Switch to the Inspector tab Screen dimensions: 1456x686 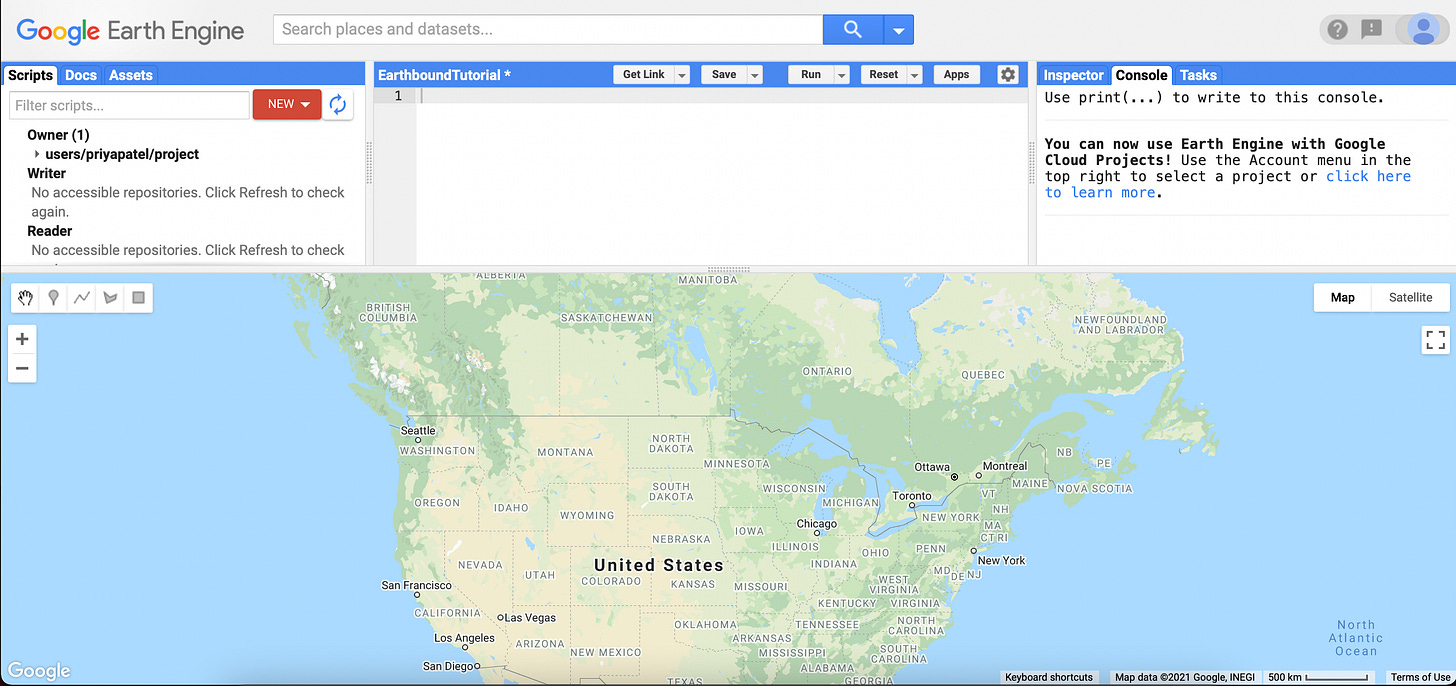(1074, 75)
